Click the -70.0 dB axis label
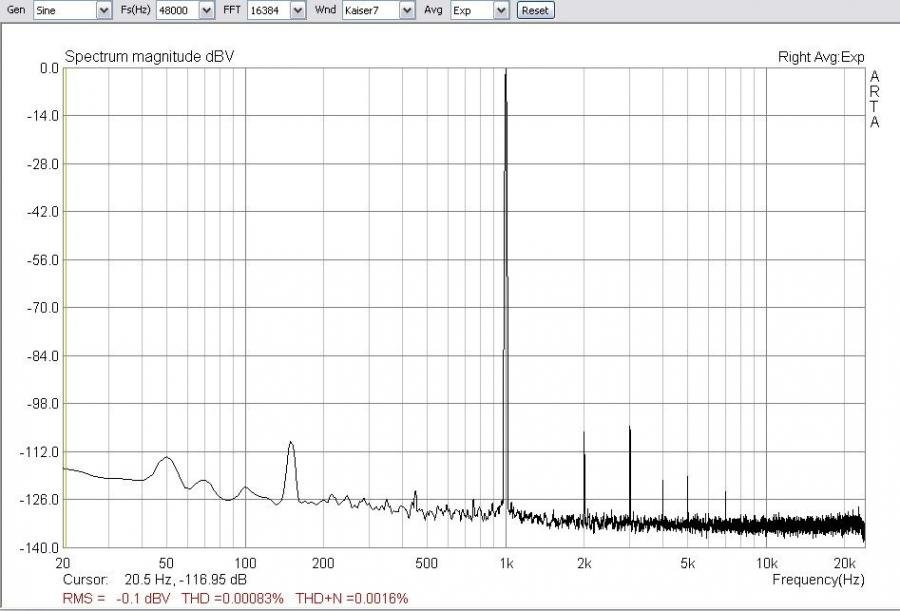Viewport: 900px width, 611px height. tap(43, 308)
